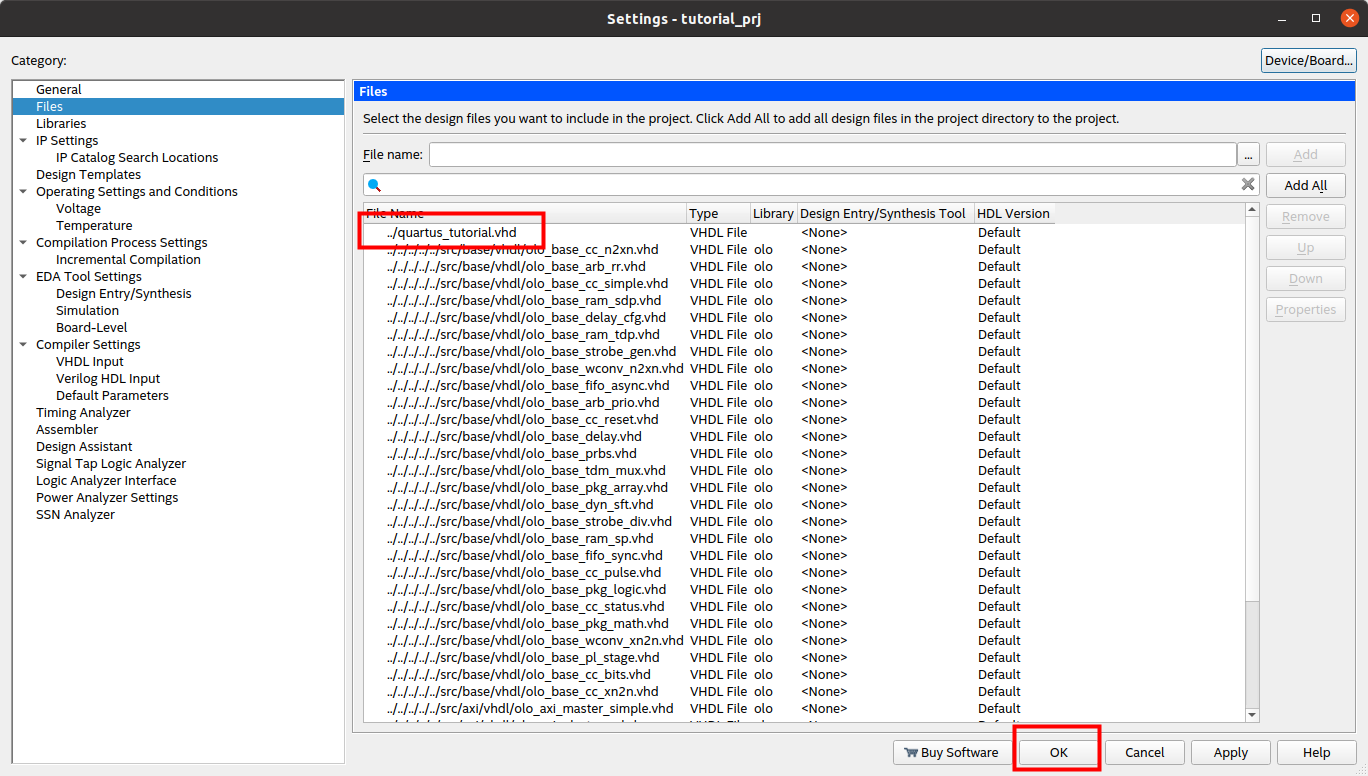Select the olo_axi_master_simple.vhd row
Viewport: 1368px width, 776px height.
[804, 709]
